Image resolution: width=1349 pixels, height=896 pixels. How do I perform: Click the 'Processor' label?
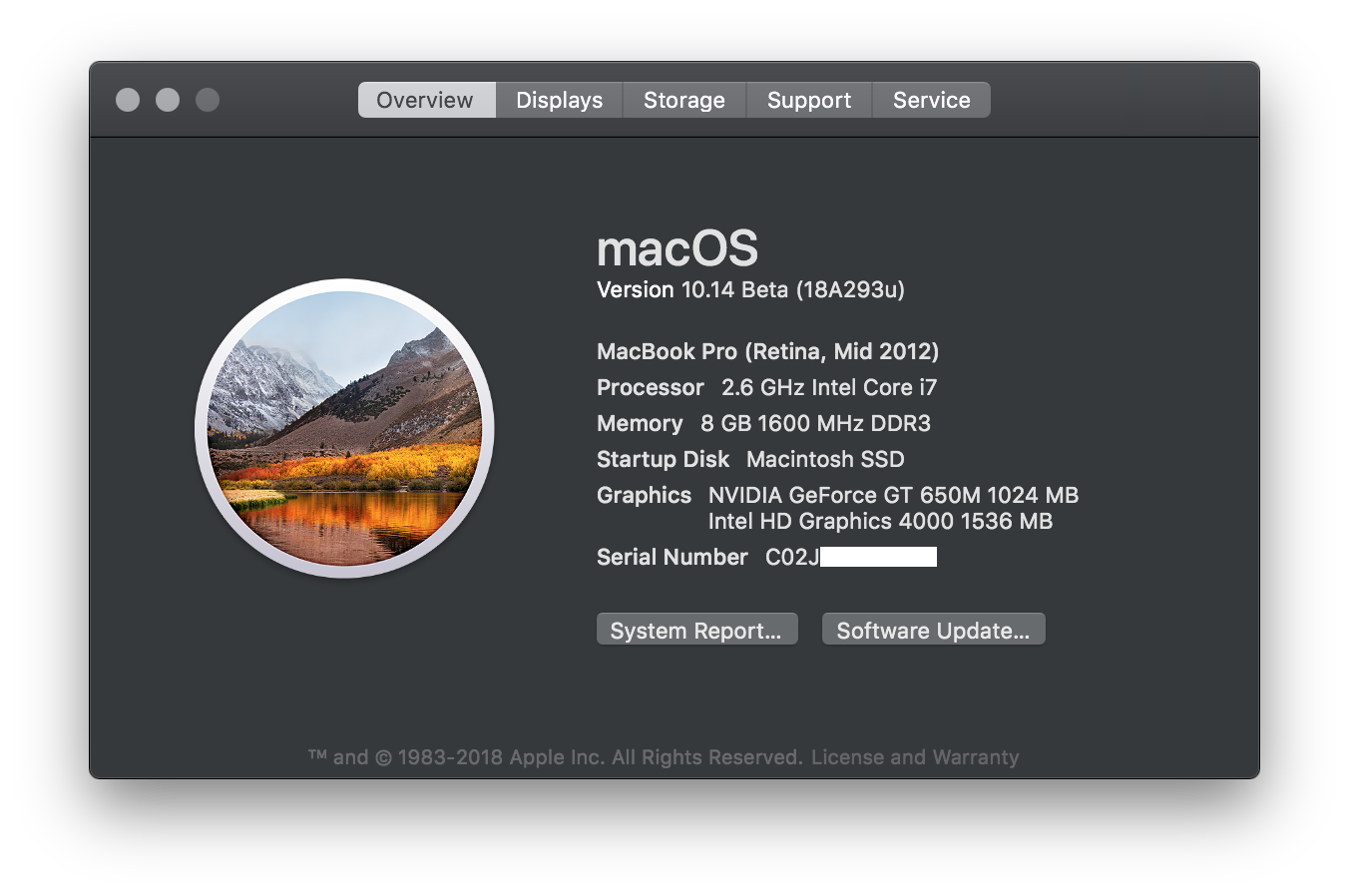pyautogui.click(x=651, y=387)
